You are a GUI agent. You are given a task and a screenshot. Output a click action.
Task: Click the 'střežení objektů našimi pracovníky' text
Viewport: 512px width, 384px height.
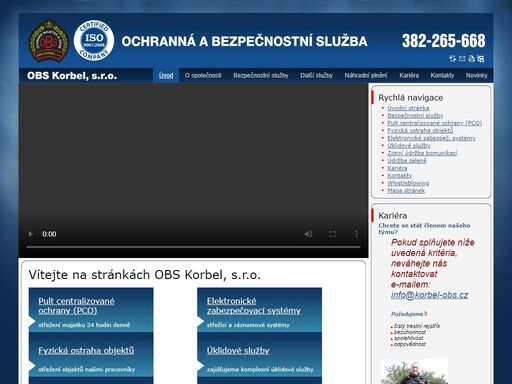[87, 369]
